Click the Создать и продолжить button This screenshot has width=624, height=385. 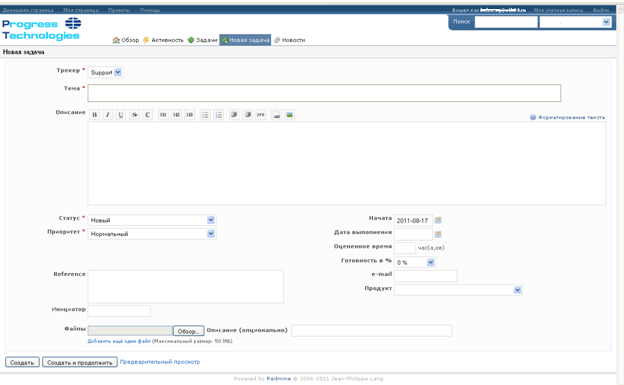click(x=80, y=362)
